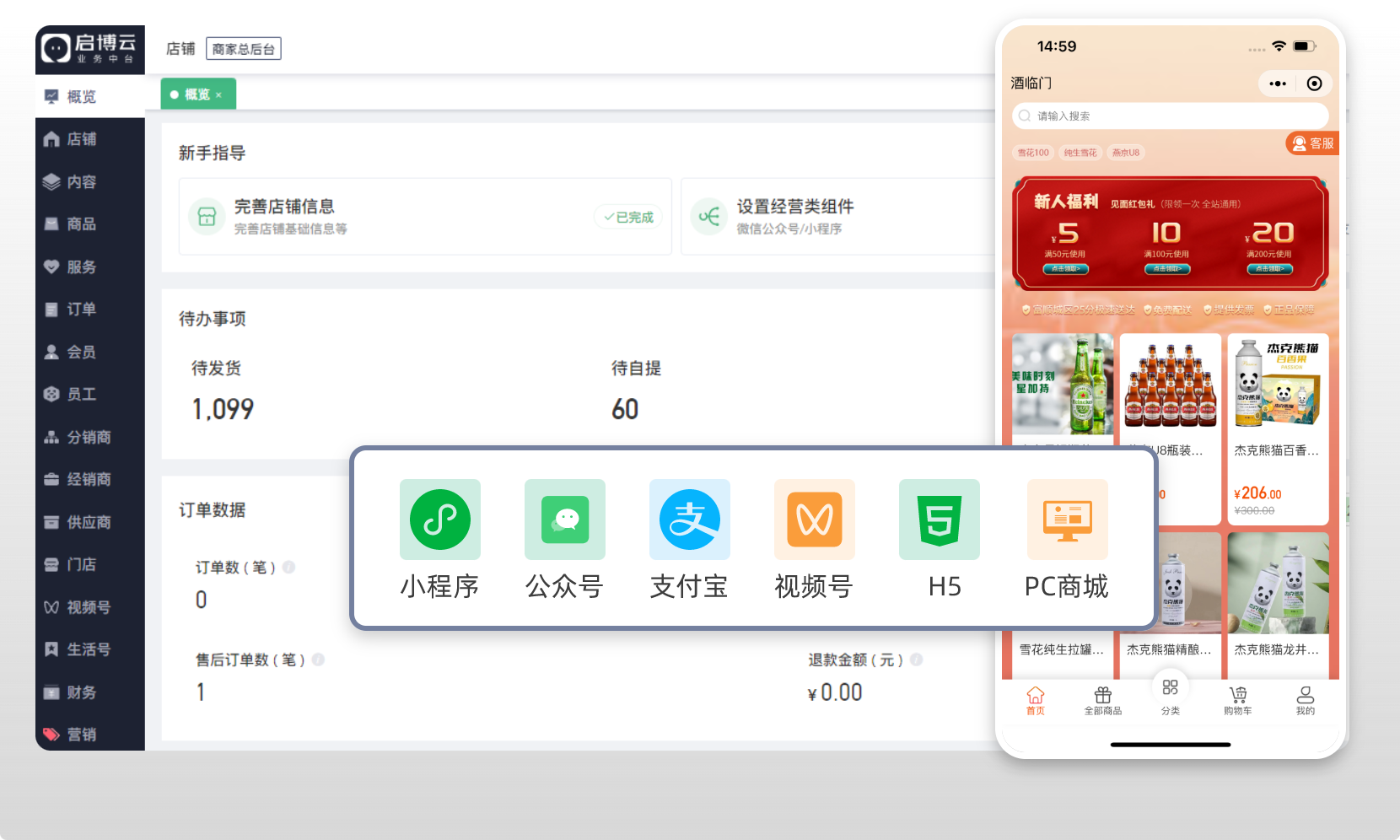Viewport: 1400px width, 840px height.
Task: Select the H5 platform icon
Action: click(939, 520)
